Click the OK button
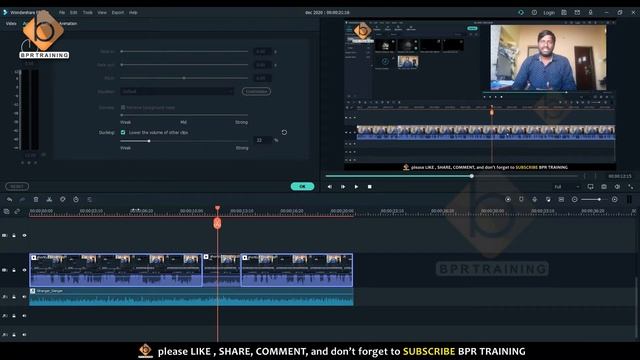Viewport: 640px width, 360px height. (x=302, y=187)
